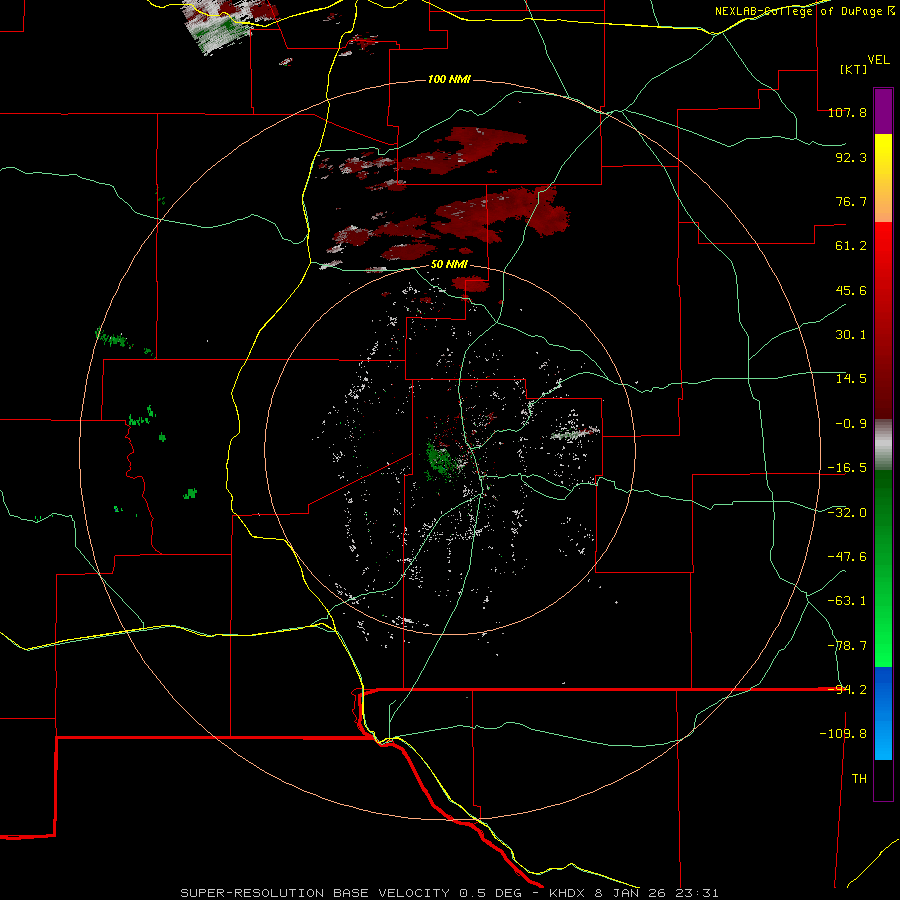Click the "[KT]" units label
900x900 pixels.
(x=853, y=69)
